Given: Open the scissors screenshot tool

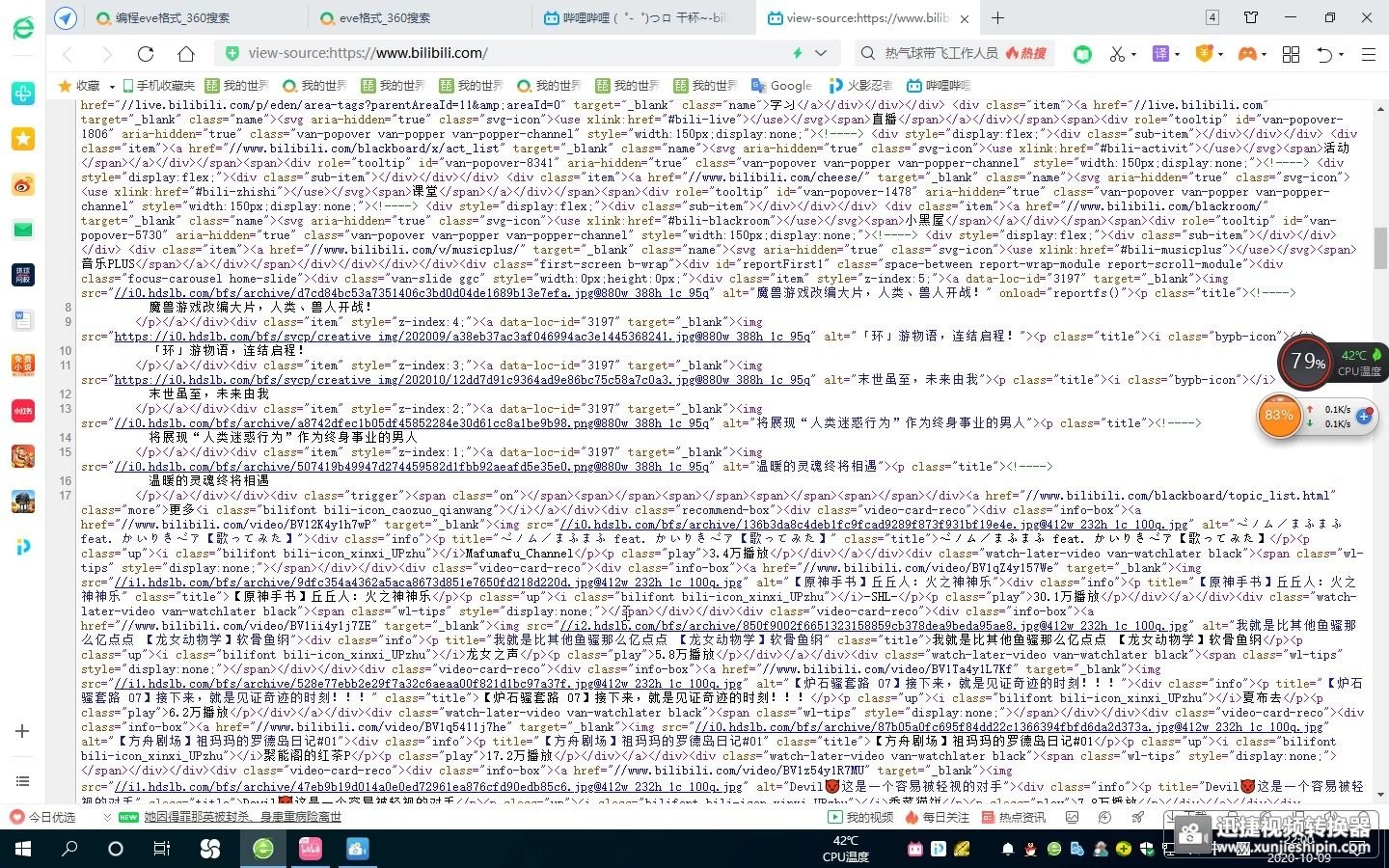Looking at the screenshot, I should (1117, 54).
